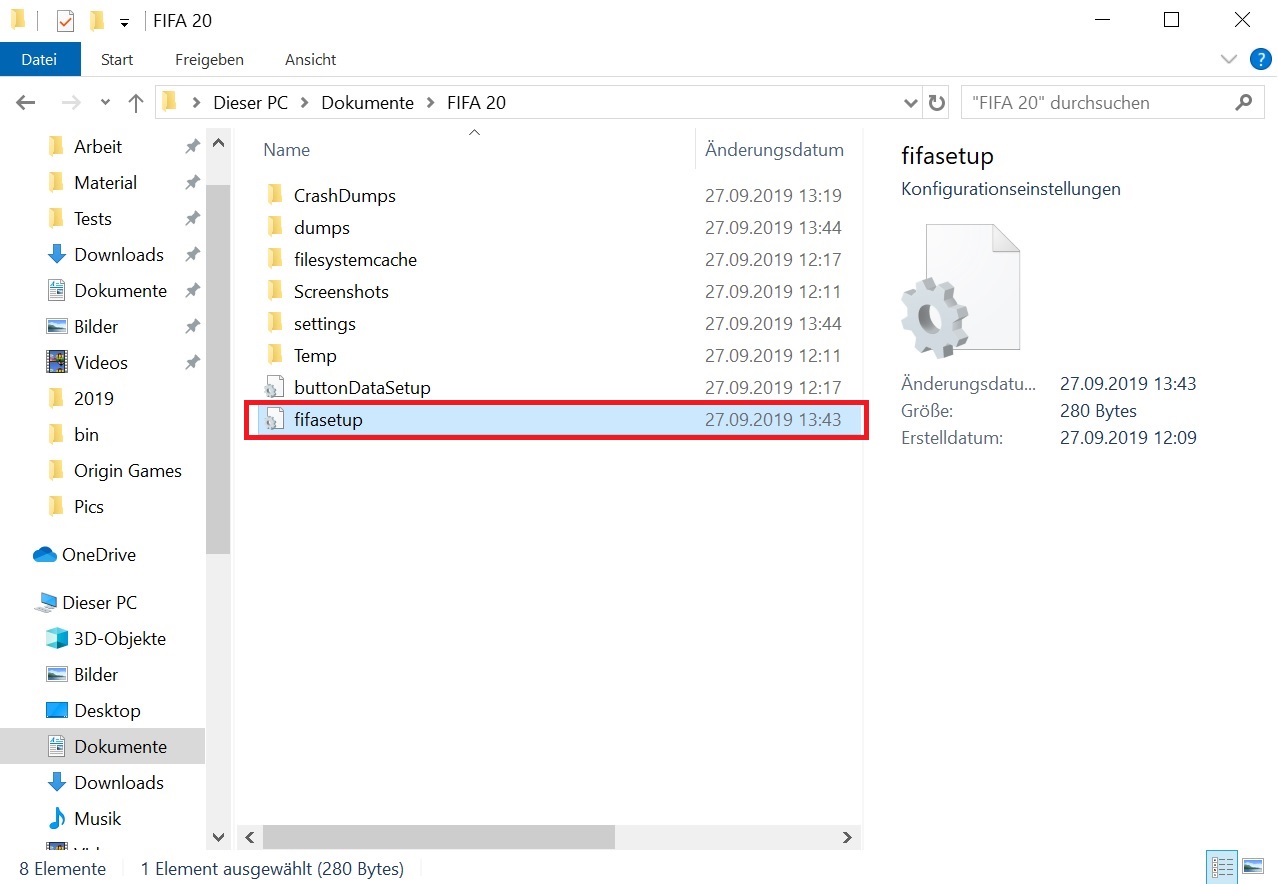Click the file list horizontal scrollbar thumb
Screen dimensions: 1278x884
click(439, 837)
